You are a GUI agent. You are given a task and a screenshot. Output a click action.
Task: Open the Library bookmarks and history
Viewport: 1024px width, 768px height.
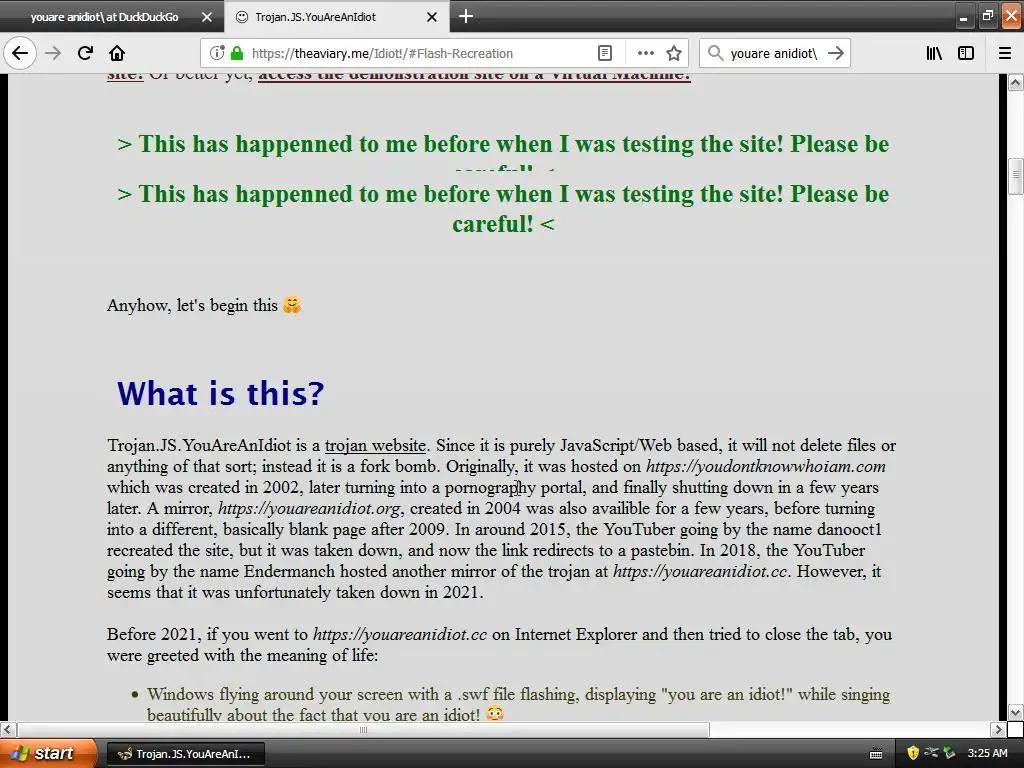click(934, 53)
